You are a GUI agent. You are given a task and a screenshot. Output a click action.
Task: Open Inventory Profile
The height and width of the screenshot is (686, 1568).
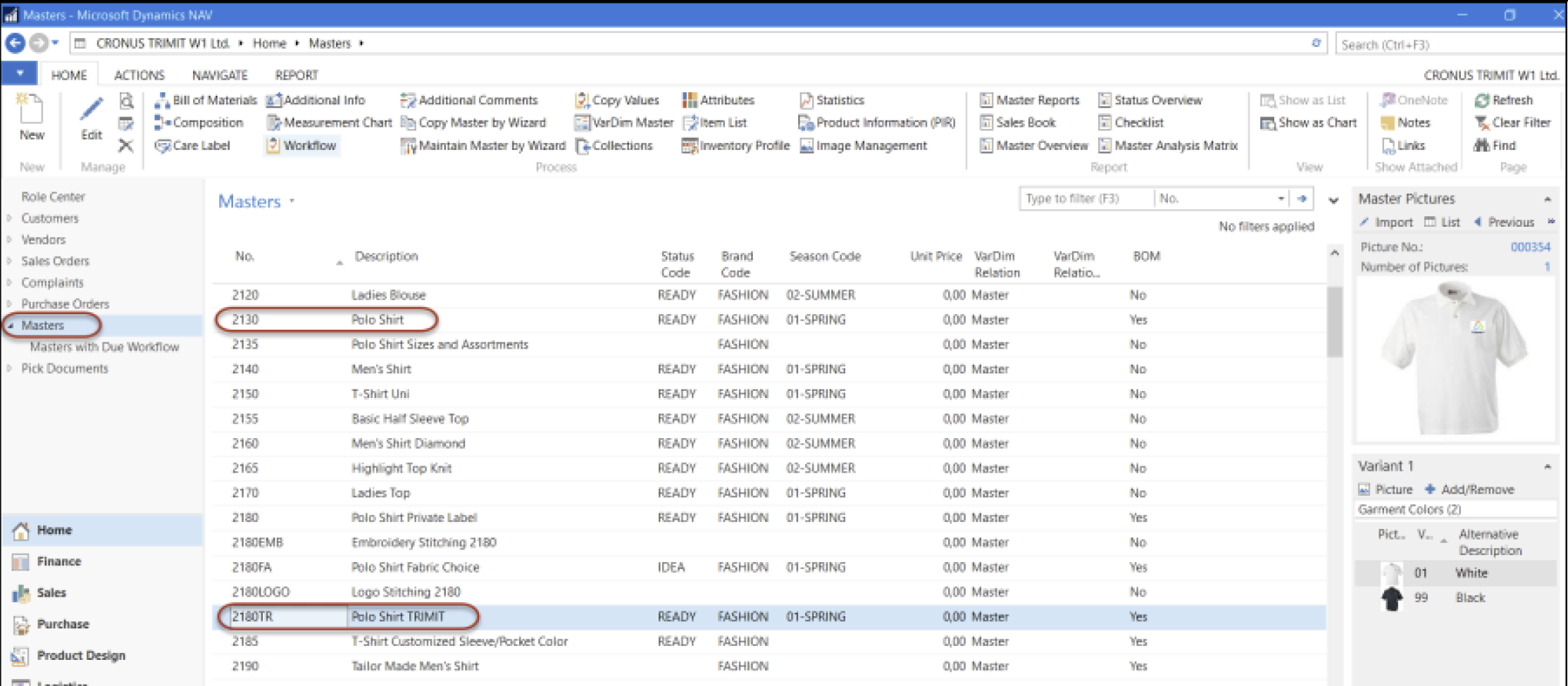[735, 146]
